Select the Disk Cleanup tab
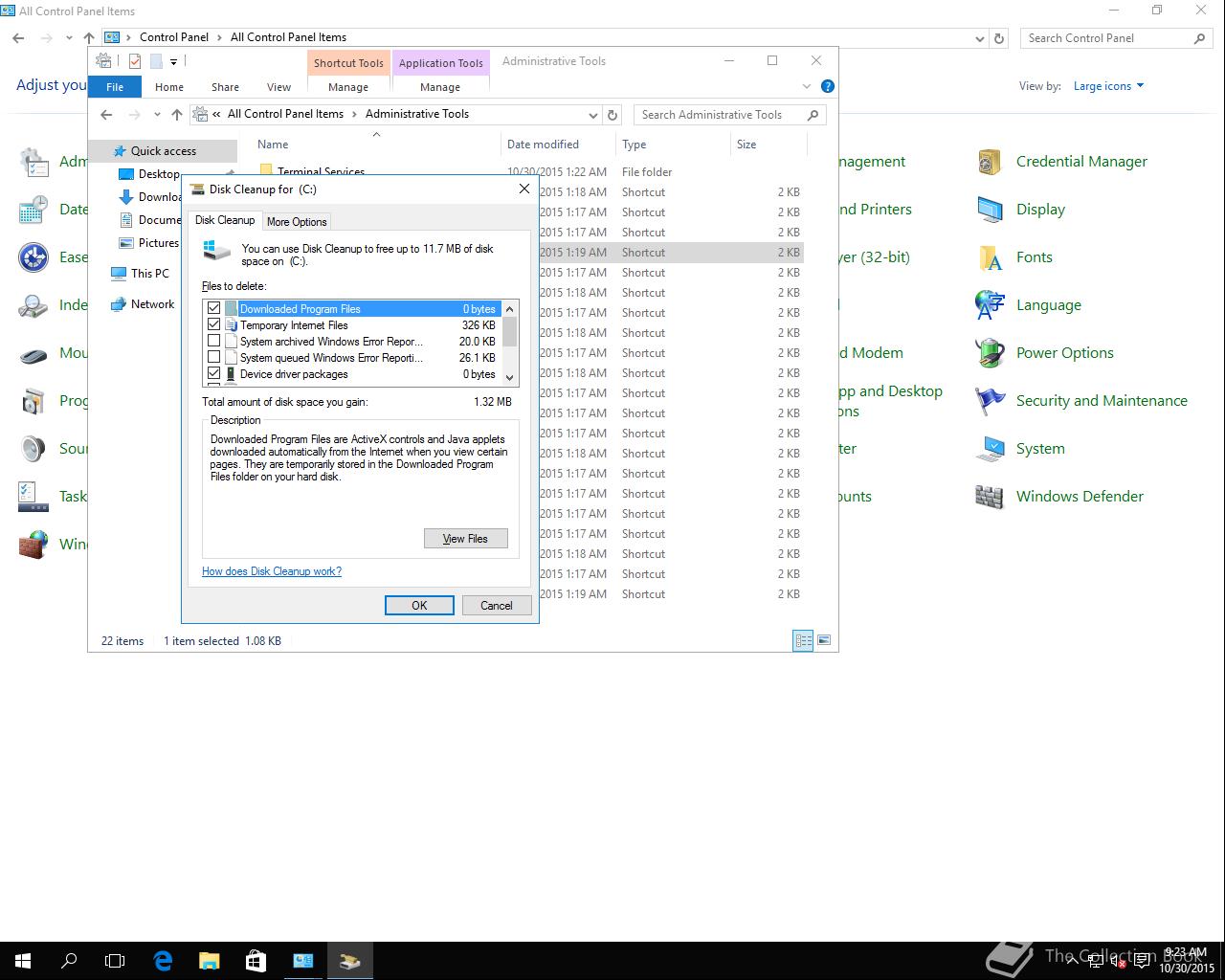The height and width of the screenshot is (980, 1225). point(225,220)
